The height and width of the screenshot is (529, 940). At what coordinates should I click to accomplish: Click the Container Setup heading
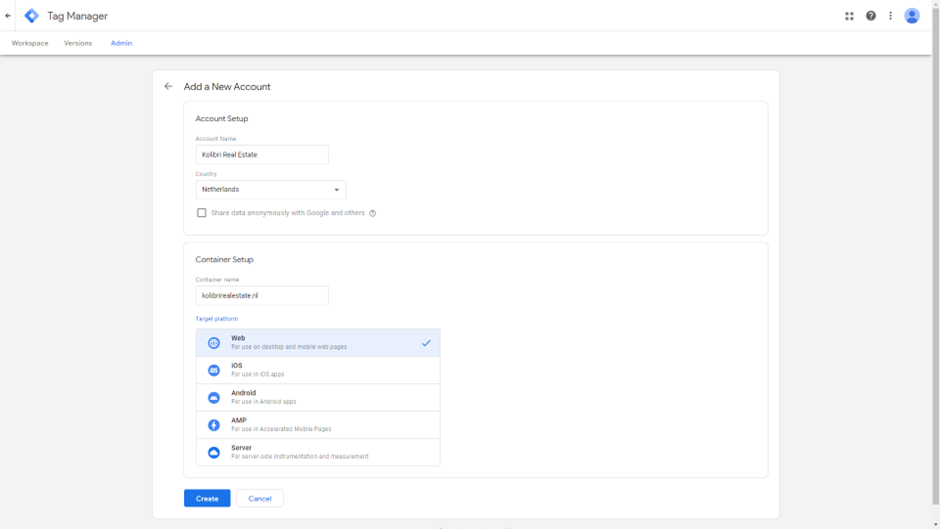(x=224, y=260)
